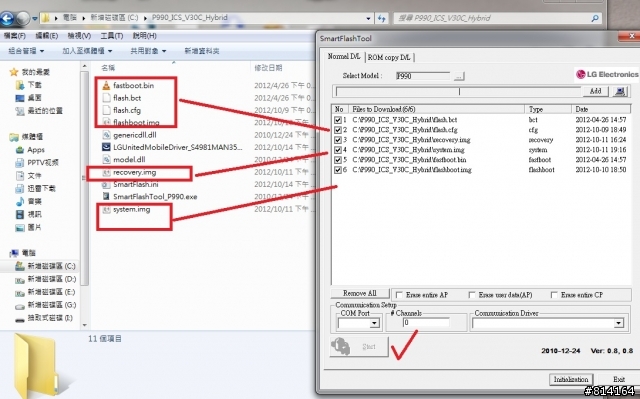The width and height of the screenshot is (640, 399).
Task: Enable the Erase entire AP checkbox
Action: pyautogui.click(x=399, y=295)
